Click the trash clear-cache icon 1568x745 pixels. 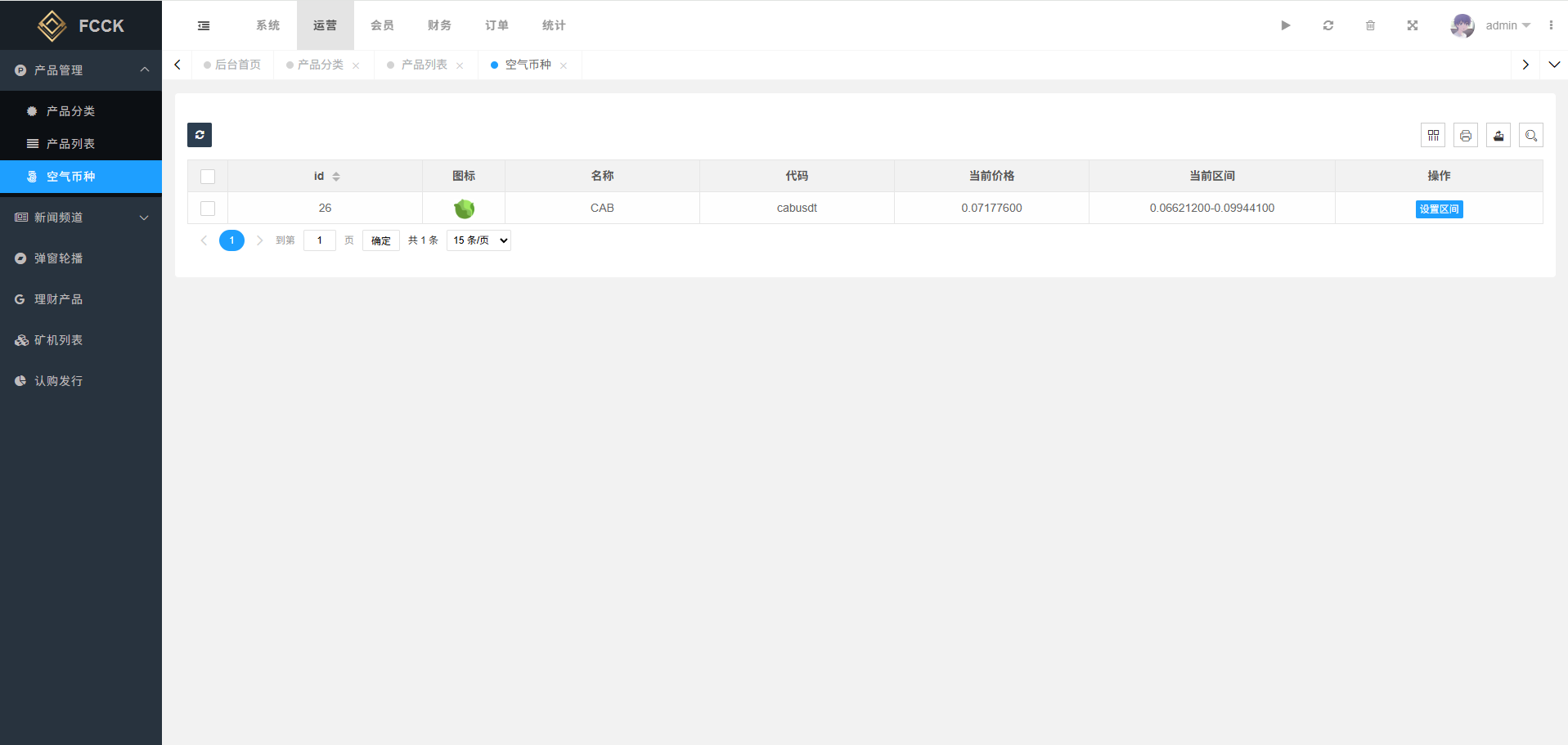pyautogui.click(x=1370, y=26)
